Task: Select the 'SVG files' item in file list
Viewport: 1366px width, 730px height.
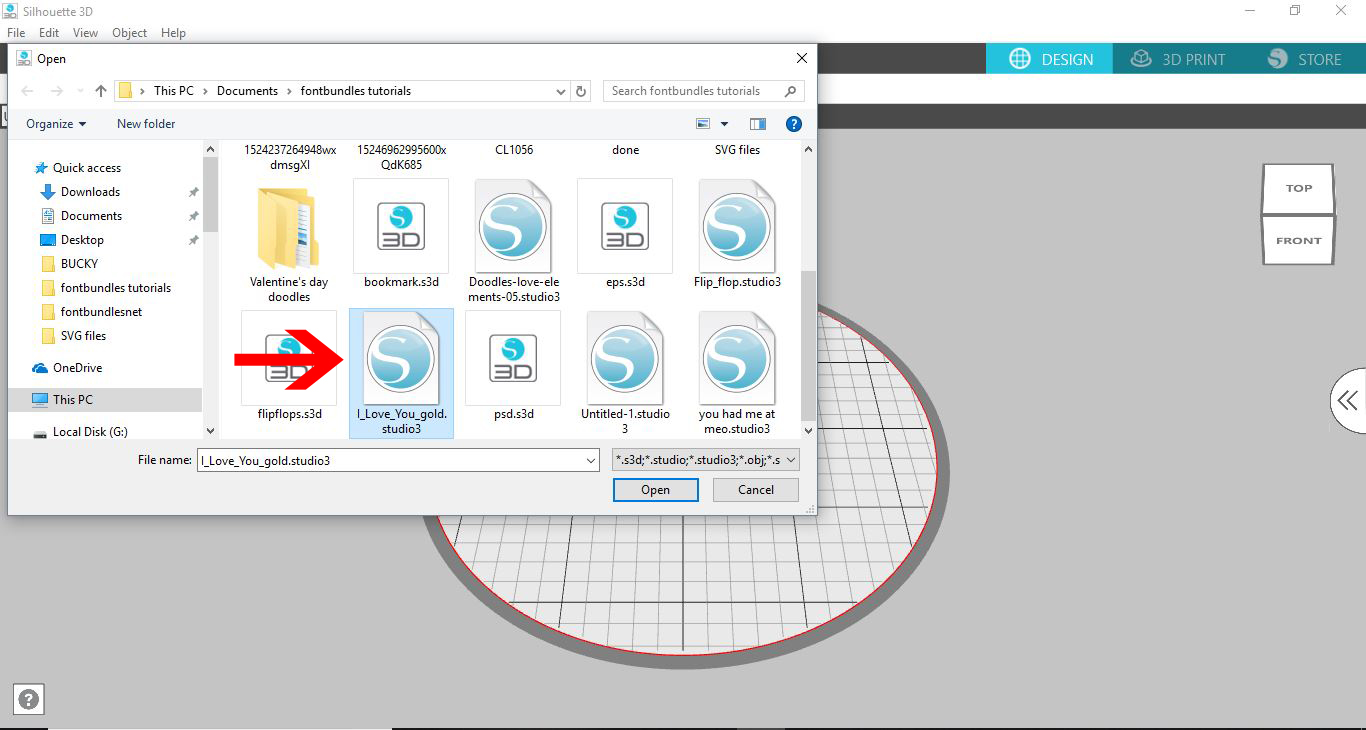Action: coord(737,150)
